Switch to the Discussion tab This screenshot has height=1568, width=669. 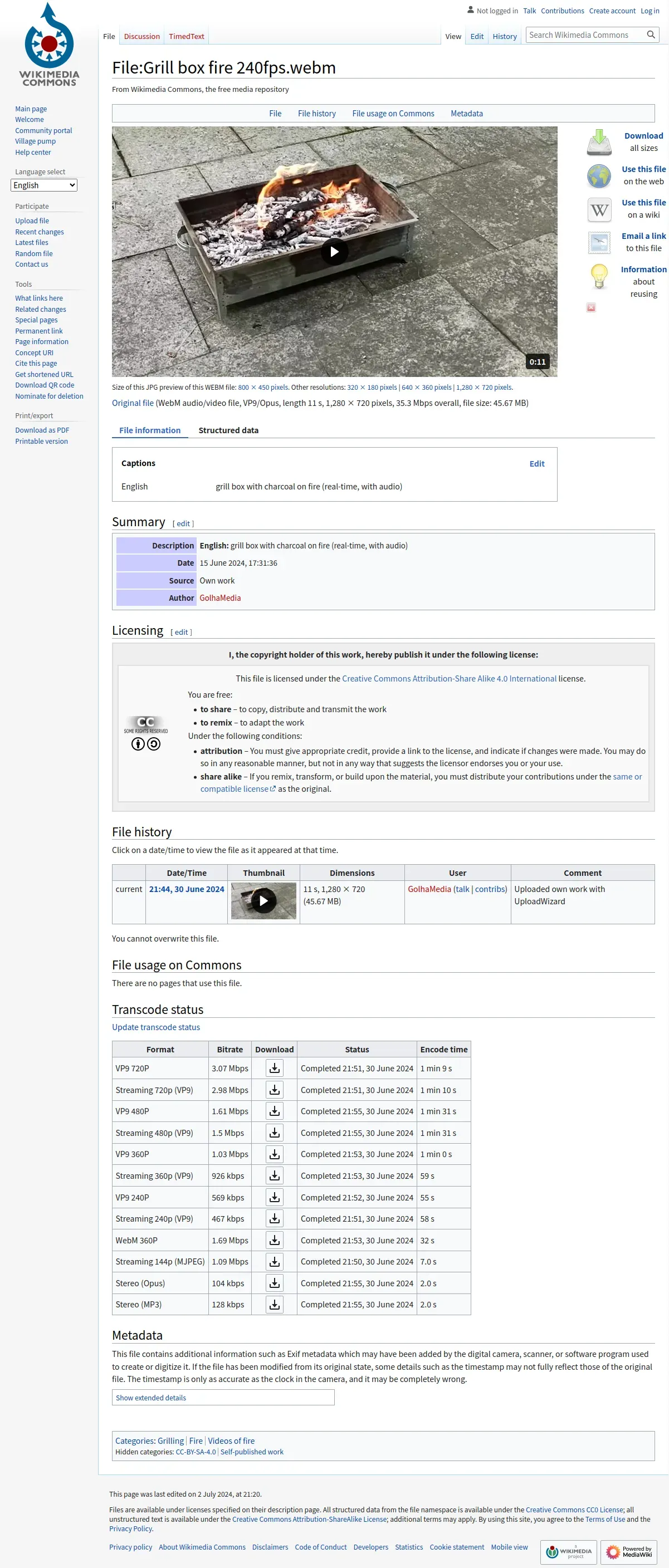142,37
